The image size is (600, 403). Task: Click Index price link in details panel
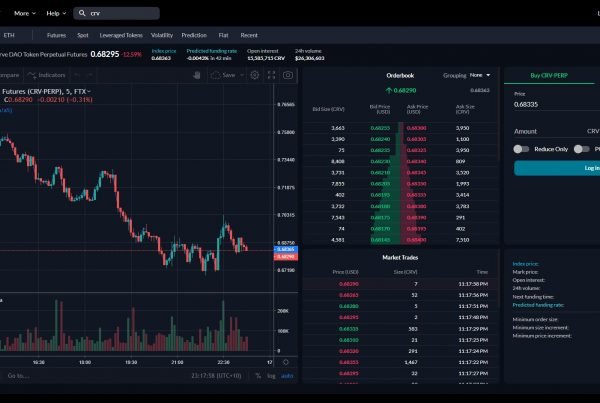525,264
